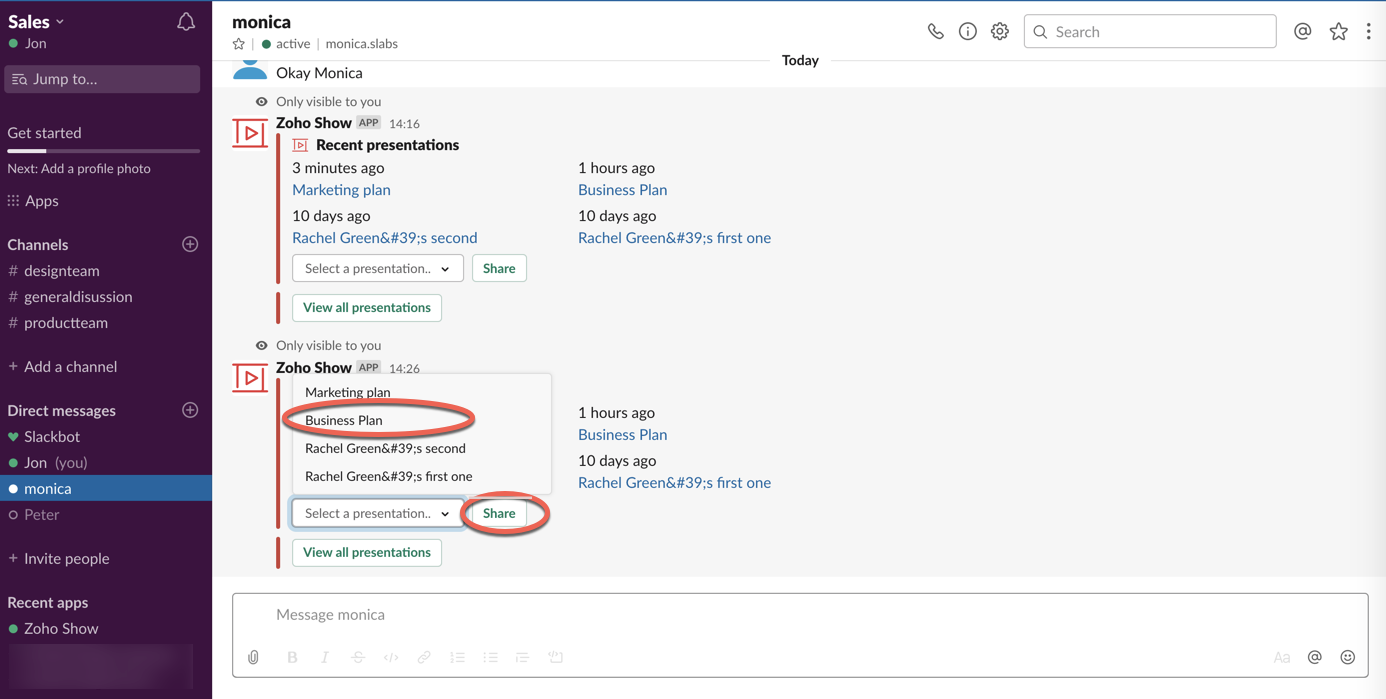Click the Get started progress bar
This screenshot has height=699, width=1386.
tap(103, 151)
